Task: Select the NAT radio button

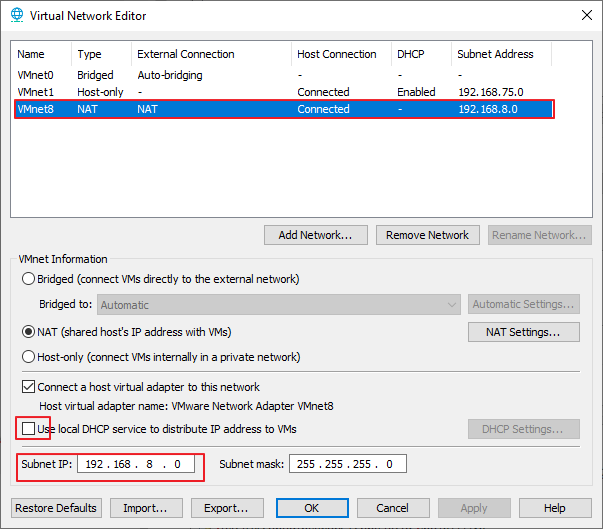Action: click(x=28, y=332)
